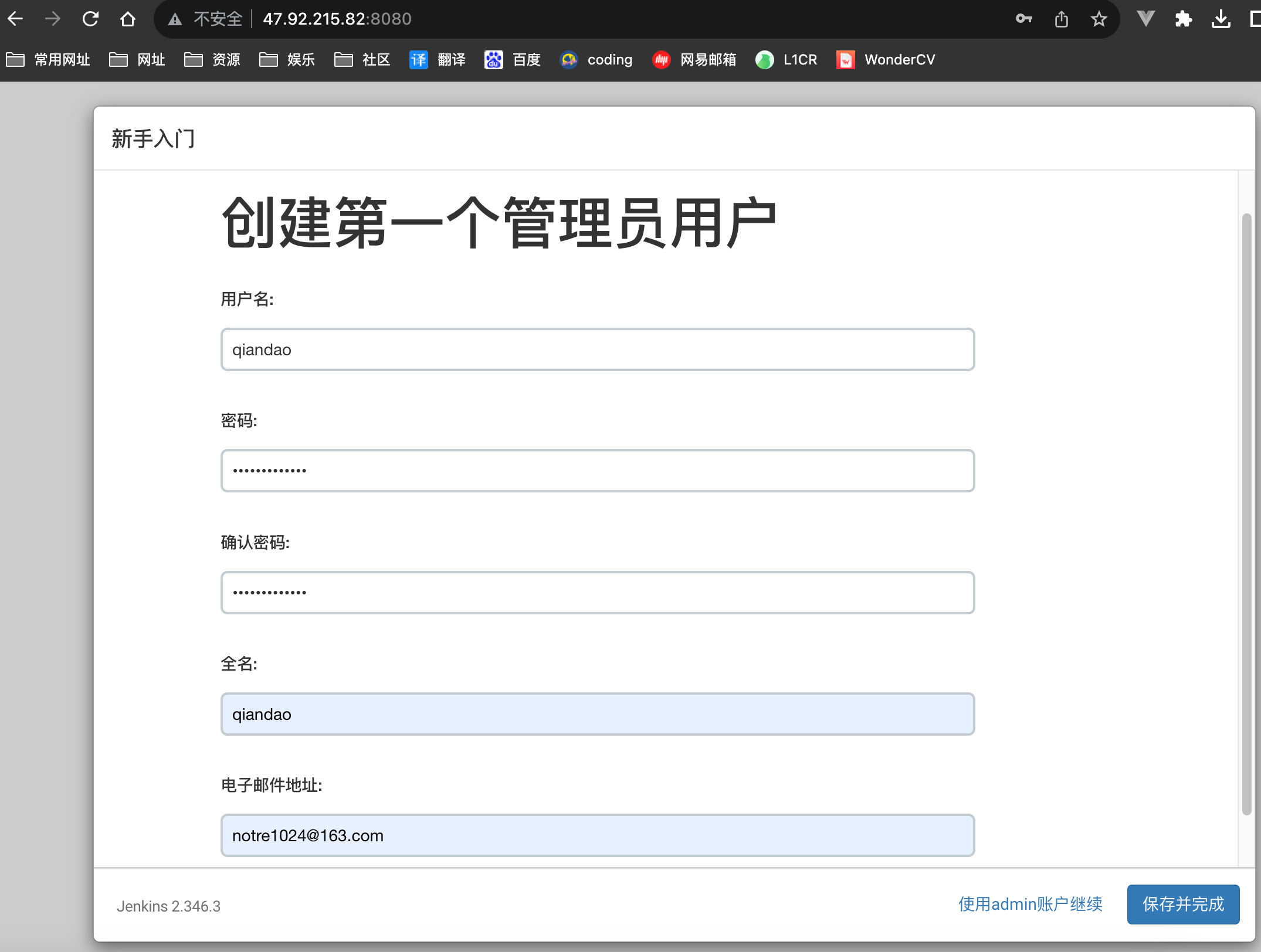This screenshot has height=952, width=1261.
Task: Click 使用admin账户继续 link
Action: [1030, 905]
